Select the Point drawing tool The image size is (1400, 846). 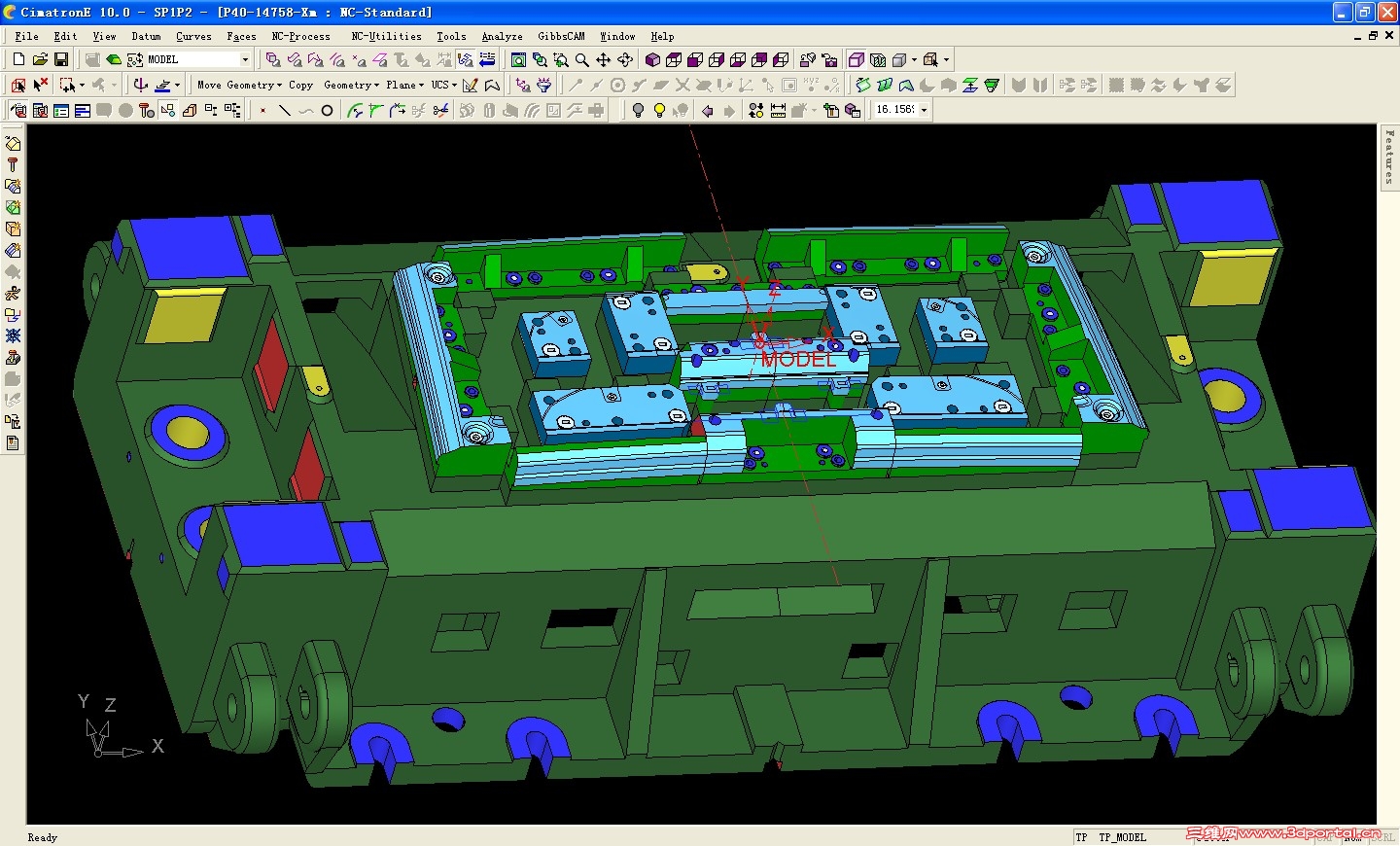263,111
